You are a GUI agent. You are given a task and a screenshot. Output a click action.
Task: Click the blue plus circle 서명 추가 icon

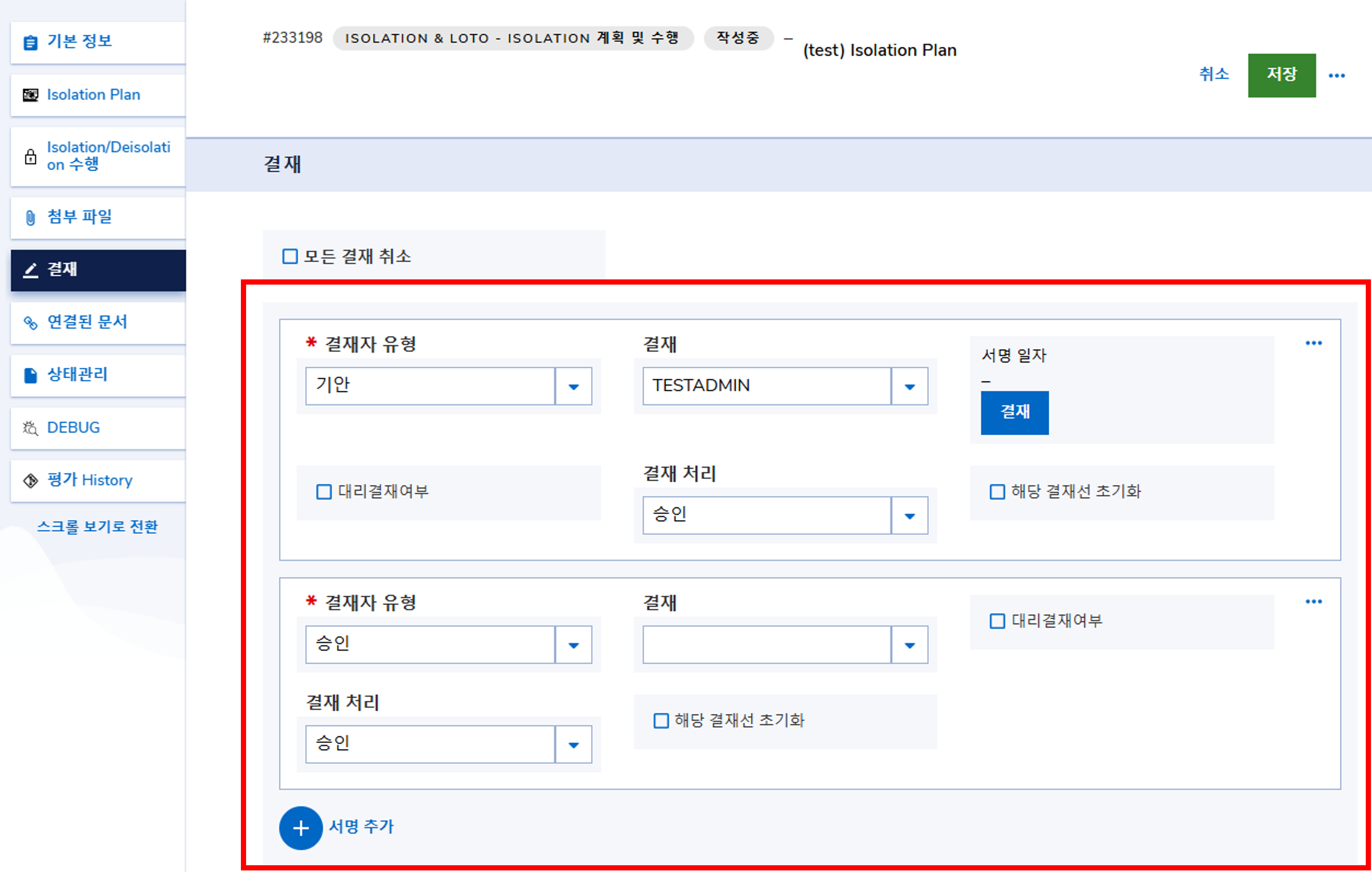(300, 828)
